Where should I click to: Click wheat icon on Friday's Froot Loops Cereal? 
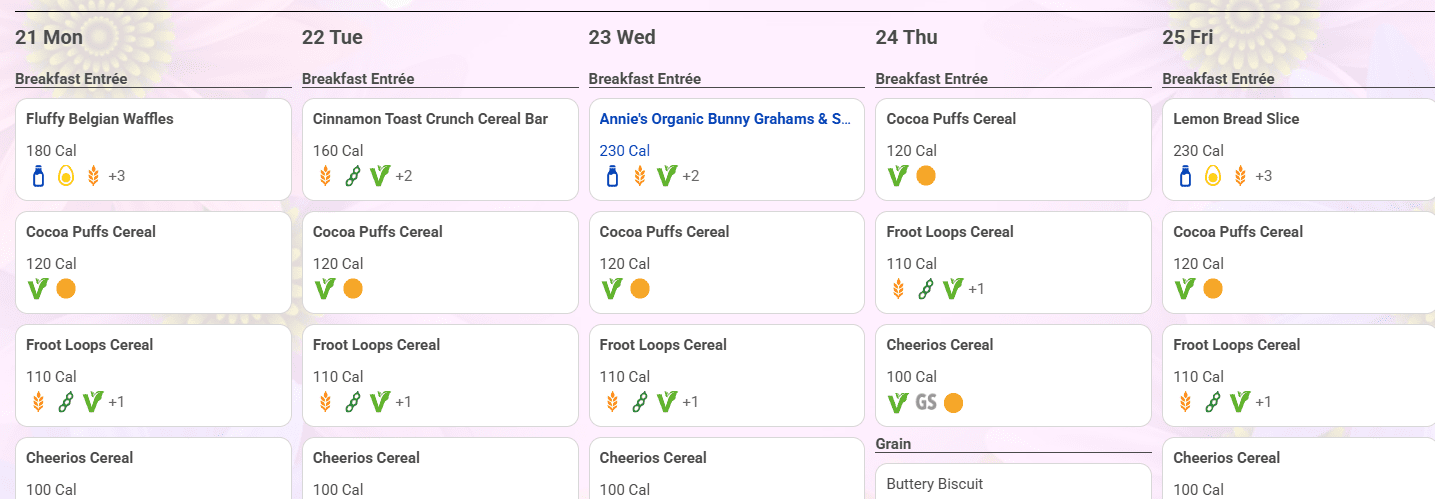[x=1185, y=402]
